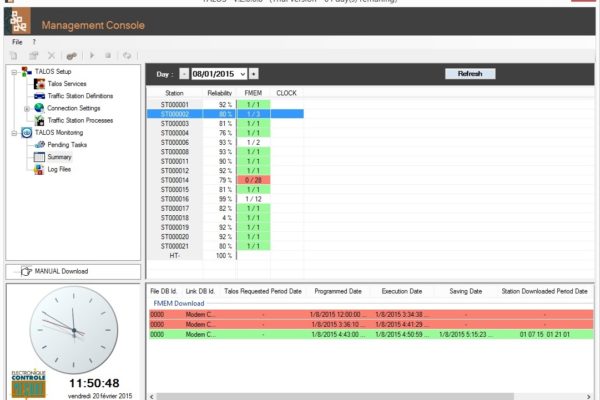Image resolution: width=600 pixels, height=400 pixels.
Task: Open the ? help menu
Action: pos(34,42)
